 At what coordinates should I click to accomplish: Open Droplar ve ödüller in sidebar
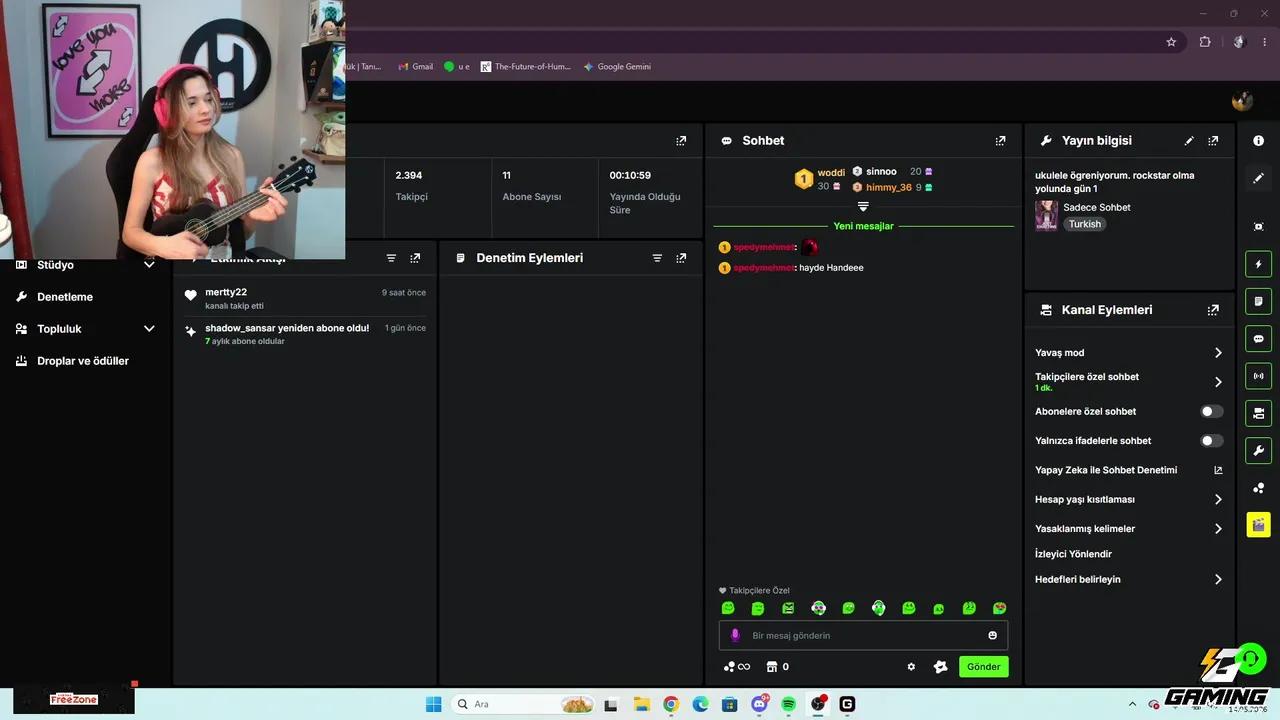pos(83,361)
